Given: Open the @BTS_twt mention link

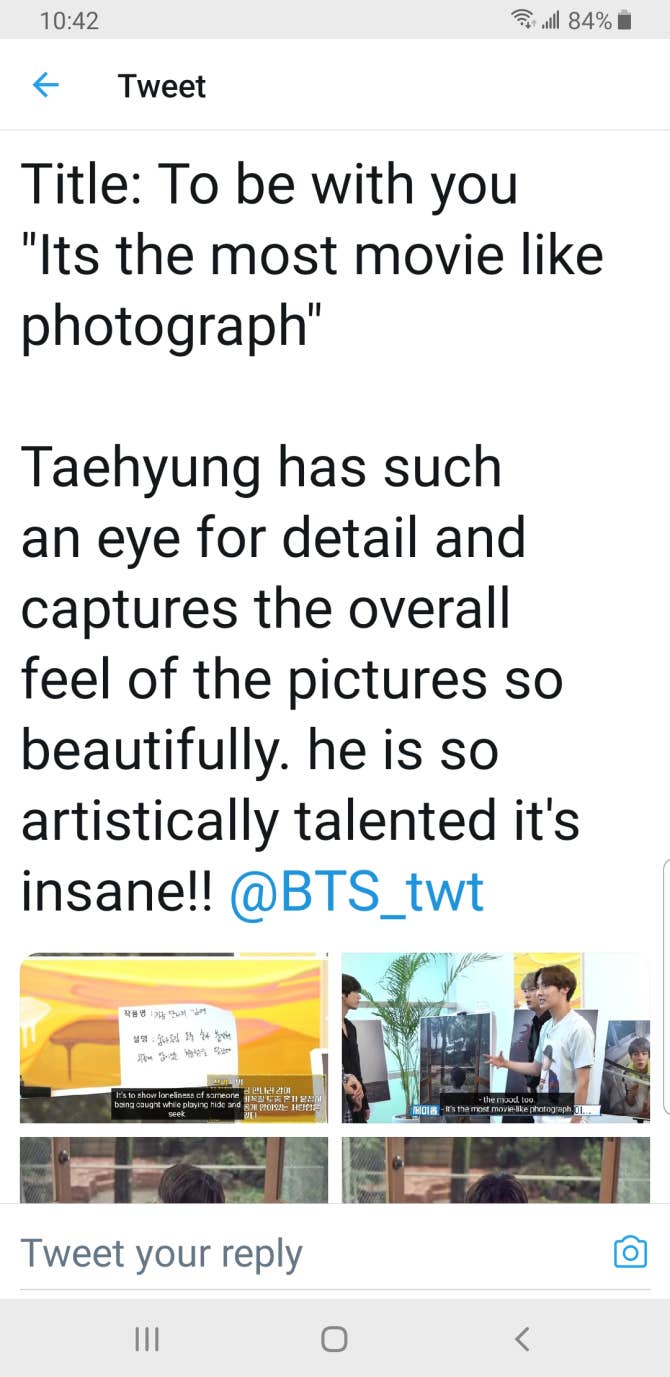Looking at the screenshot, I should pyautogui.click(x=357, y=890).
